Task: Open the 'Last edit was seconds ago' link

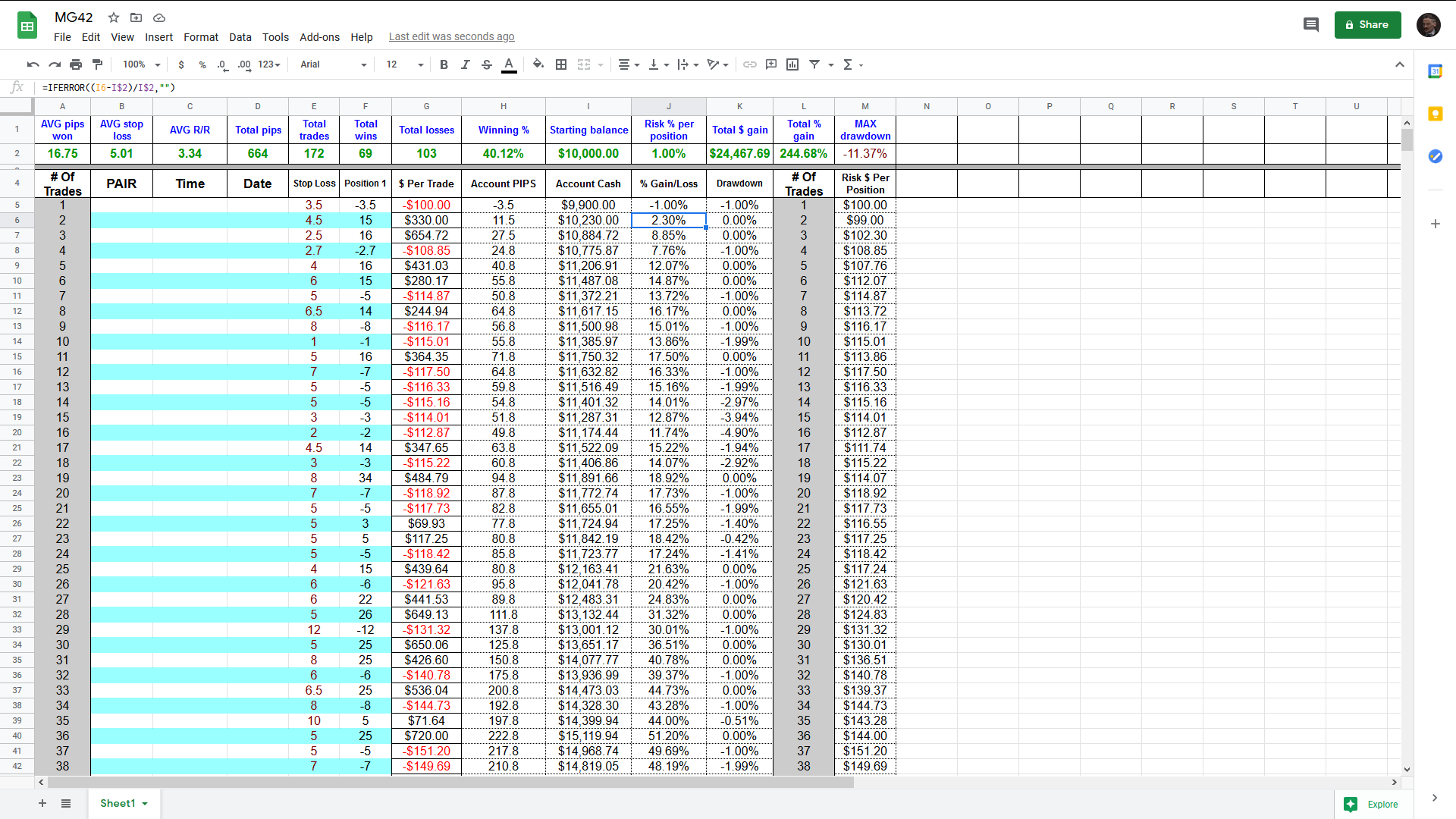Action: click(x=451, y=37)
